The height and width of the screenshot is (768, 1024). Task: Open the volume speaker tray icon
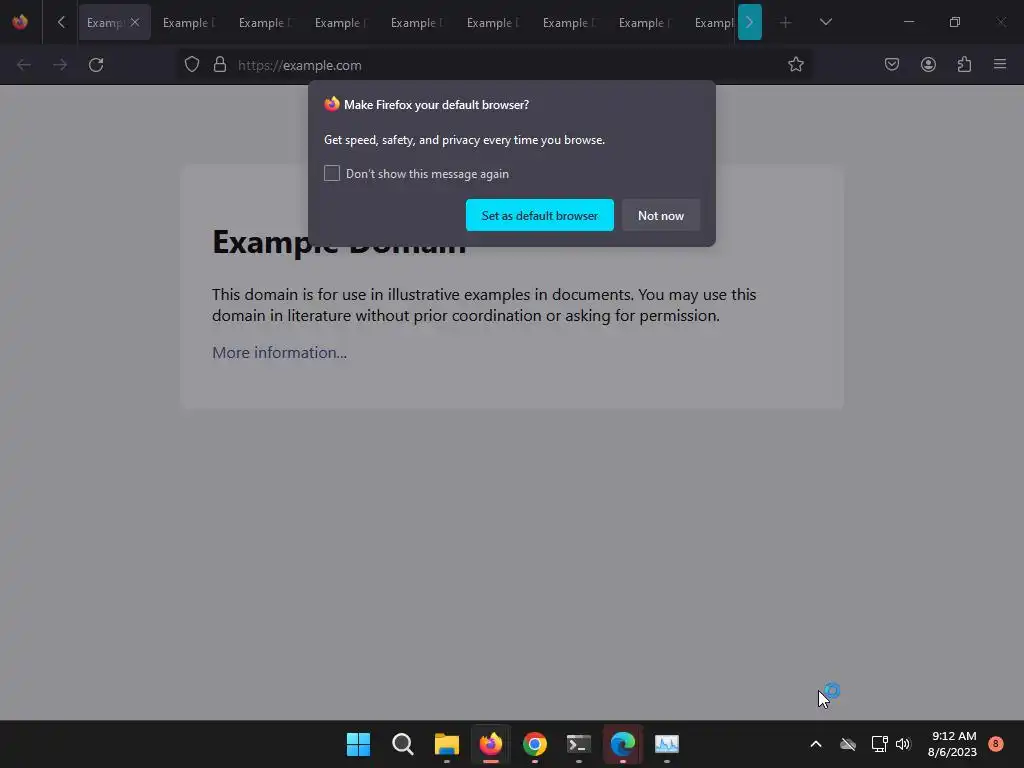(x=903, y=744)
